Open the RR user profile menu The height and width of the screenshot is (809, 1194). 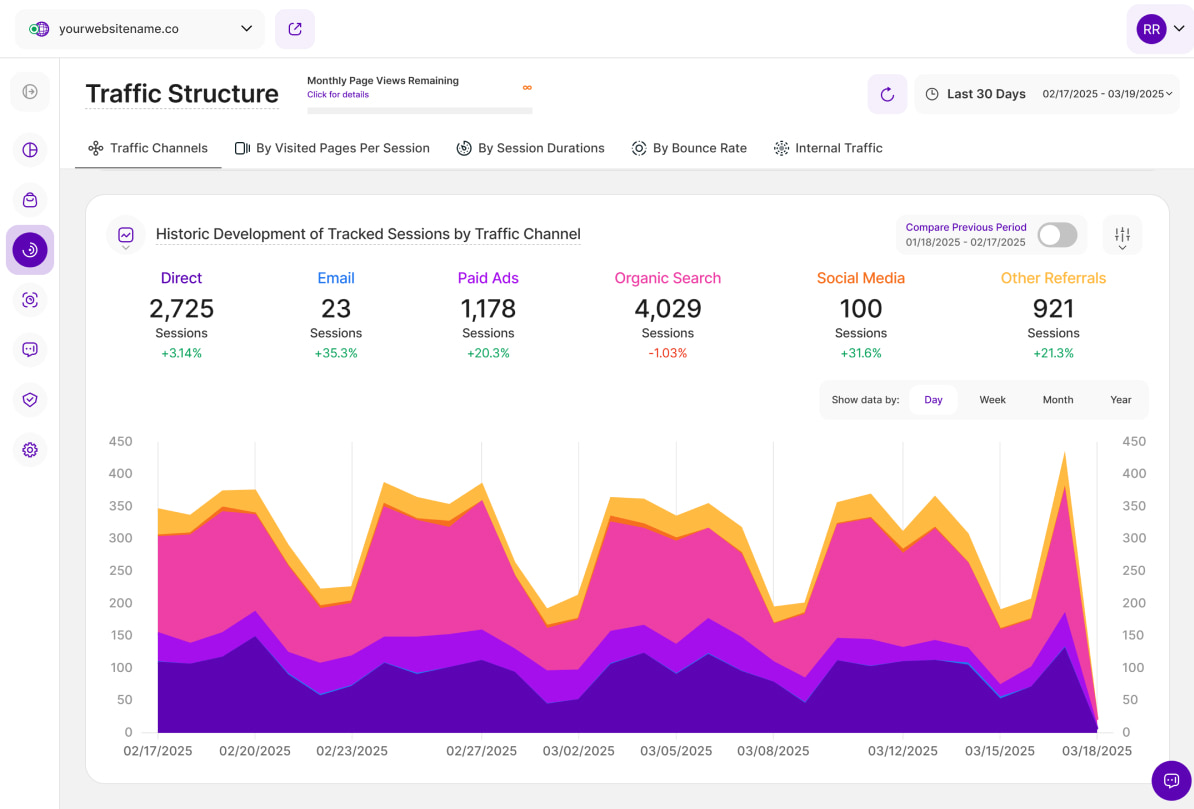click(x=1160, y=29)
